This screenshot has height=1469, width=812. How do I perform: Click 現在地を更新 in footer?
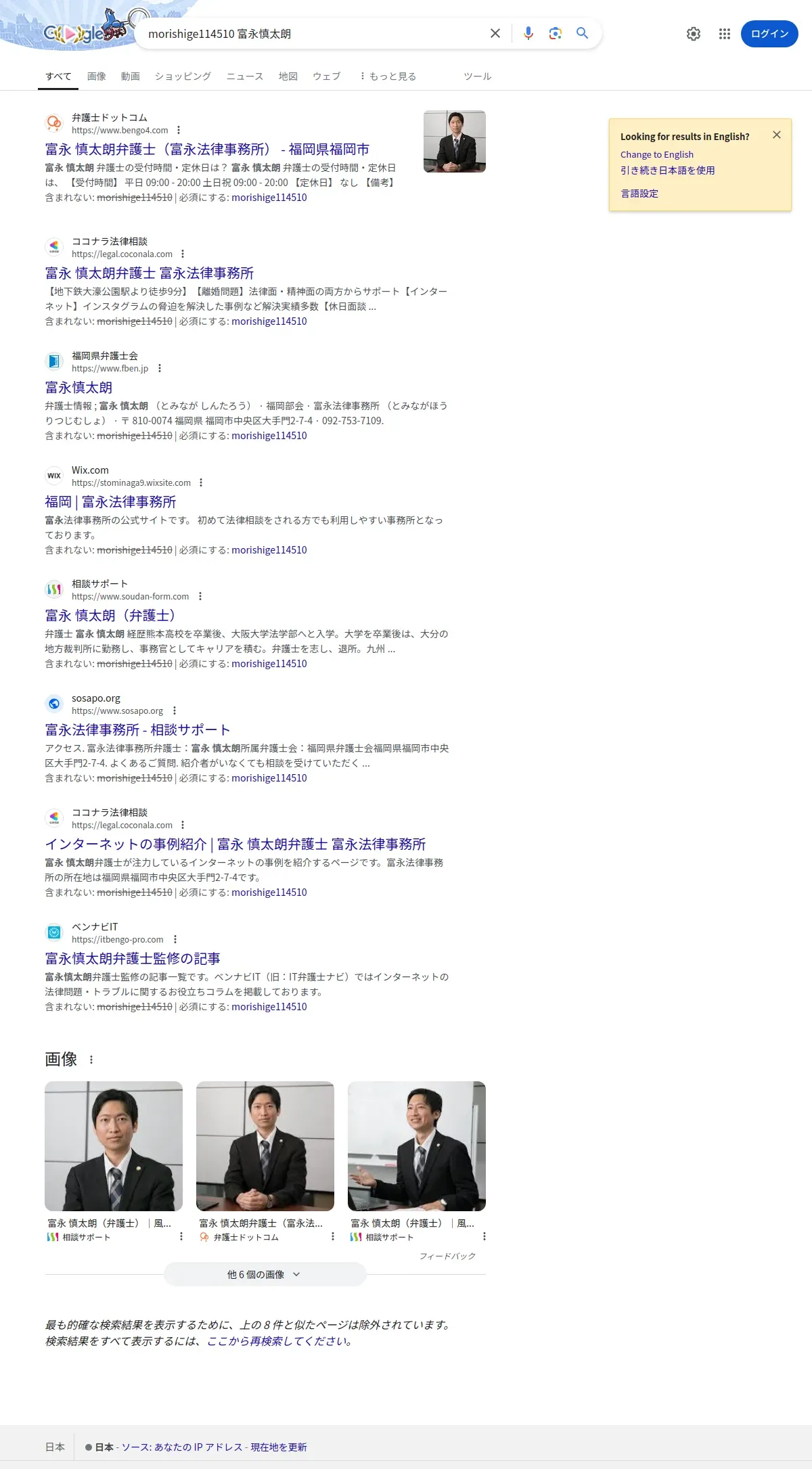click(279, 1447)
